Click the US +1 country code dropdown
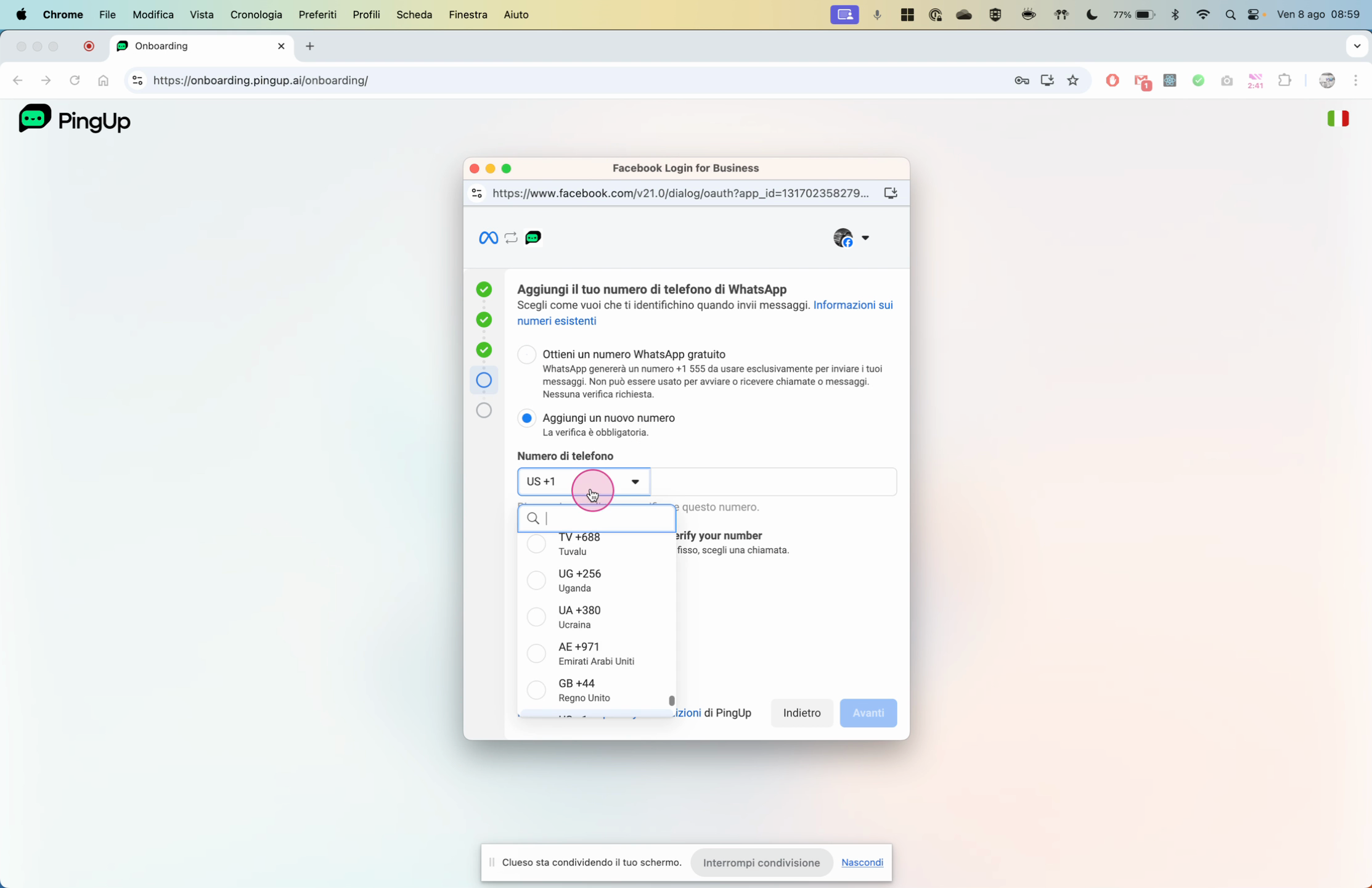This screenshot has height=888, width=1372. point(583,482)
